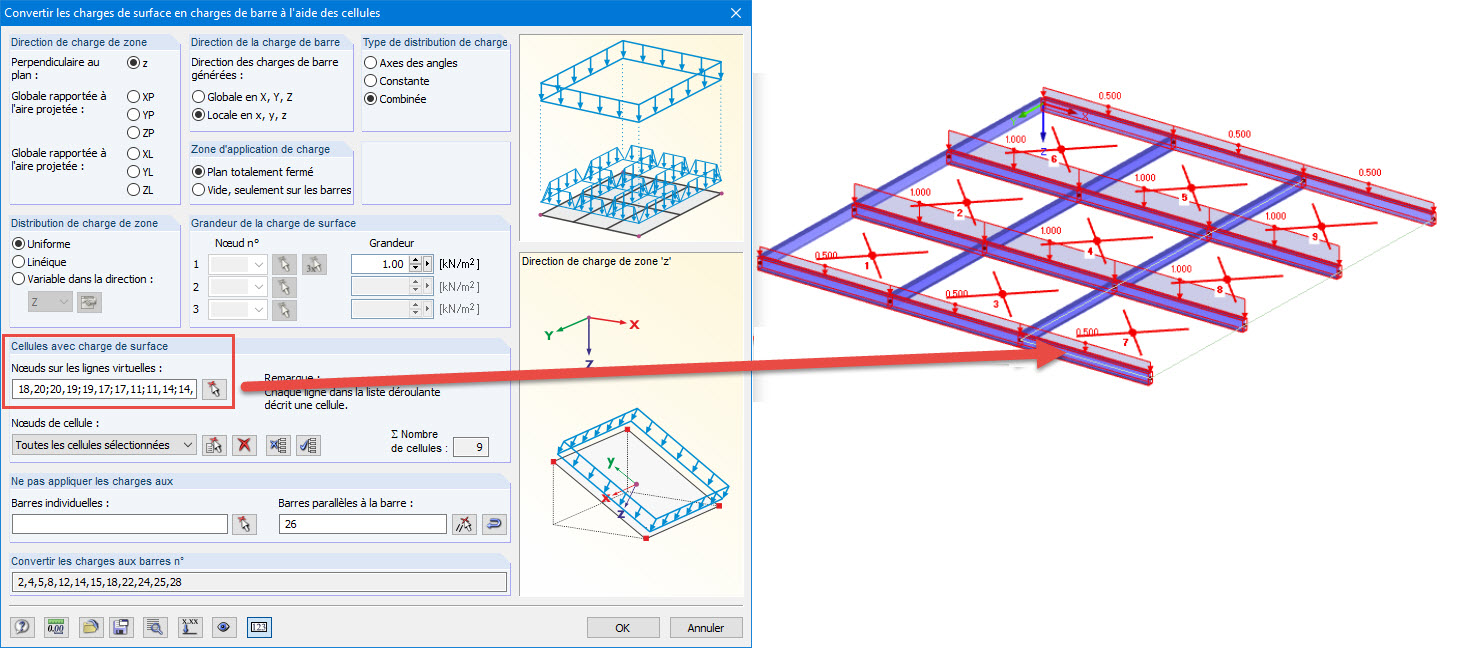The image size is (1479, 648).
Task: Select the YP projected direction radio
Action: pos(133,115)
